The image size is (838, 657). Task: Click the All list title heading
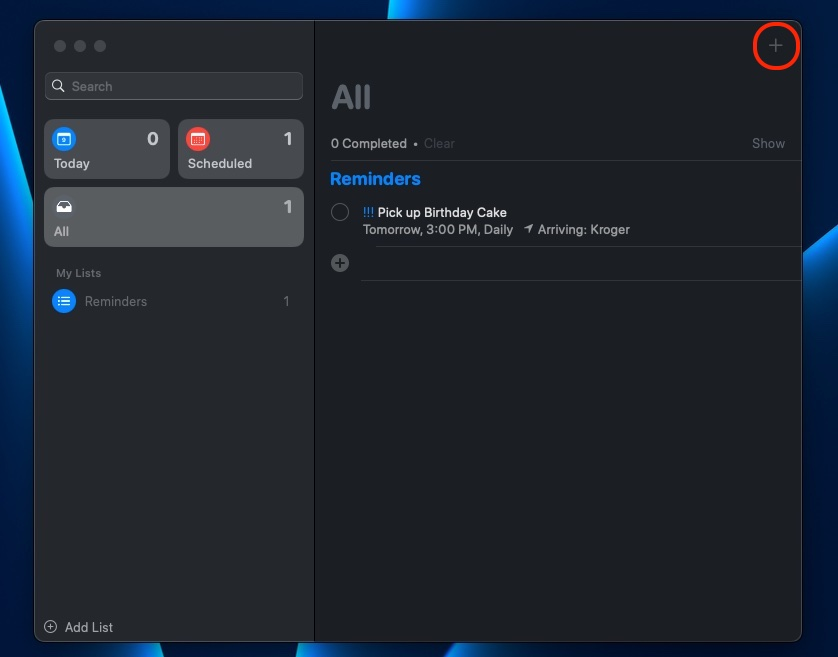[351, 97]
